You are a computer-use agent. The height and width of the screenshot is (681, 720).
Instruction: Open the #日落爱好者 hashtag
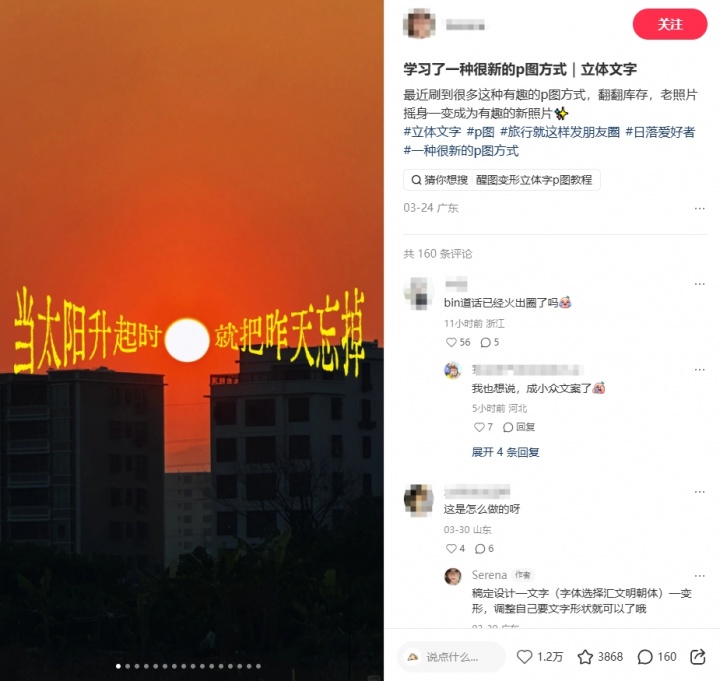[x=660, y=132]
